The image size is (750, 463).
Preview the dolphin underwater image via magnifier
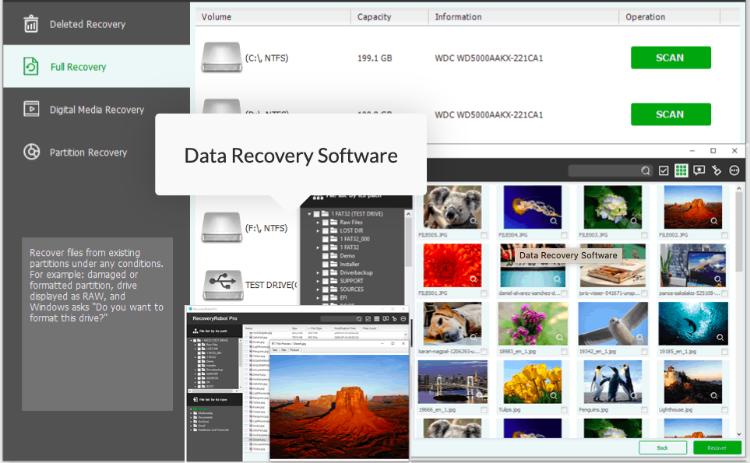click(720, 337)
